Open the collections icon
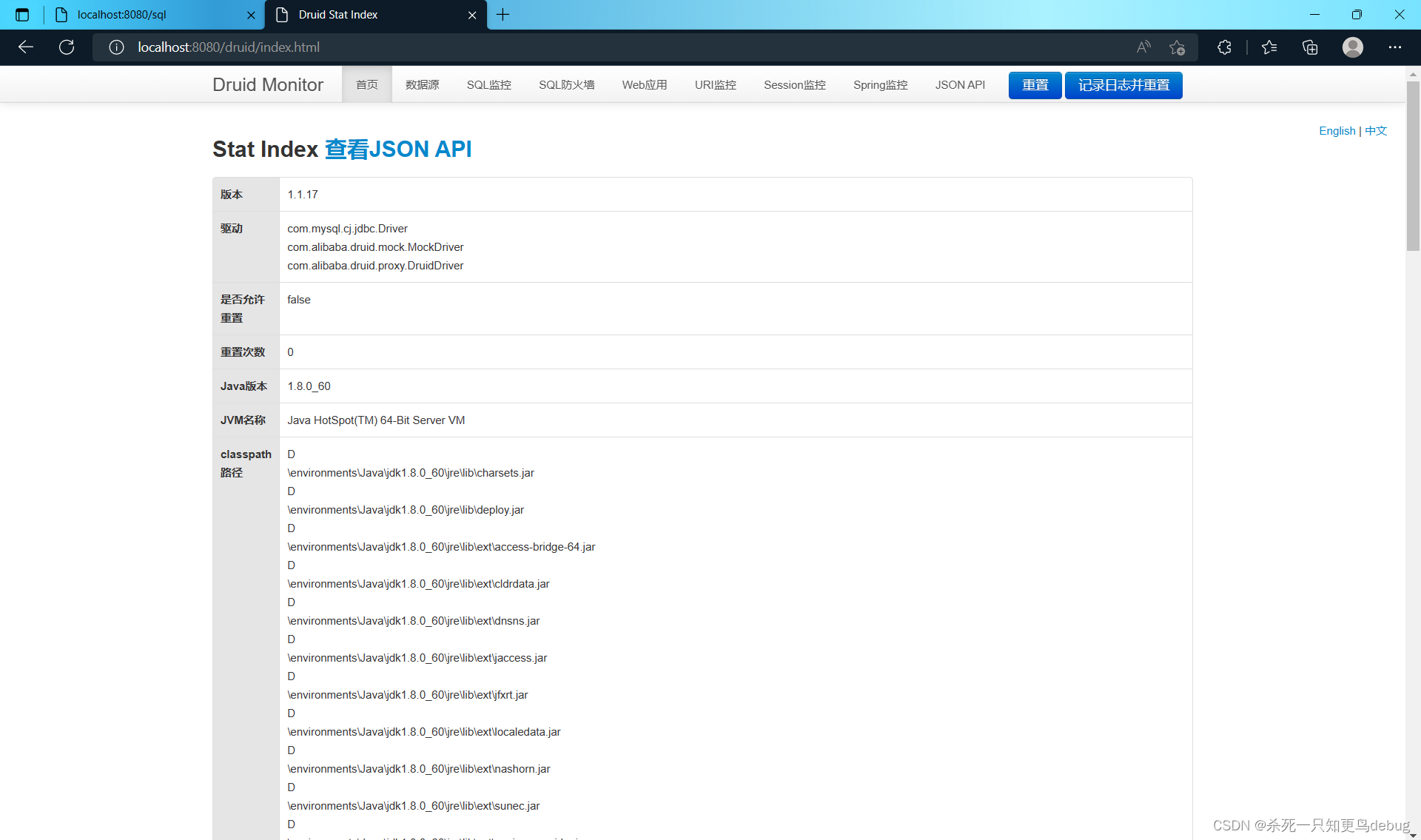This screenshot has height=840, width=1421. (1310, 47)
